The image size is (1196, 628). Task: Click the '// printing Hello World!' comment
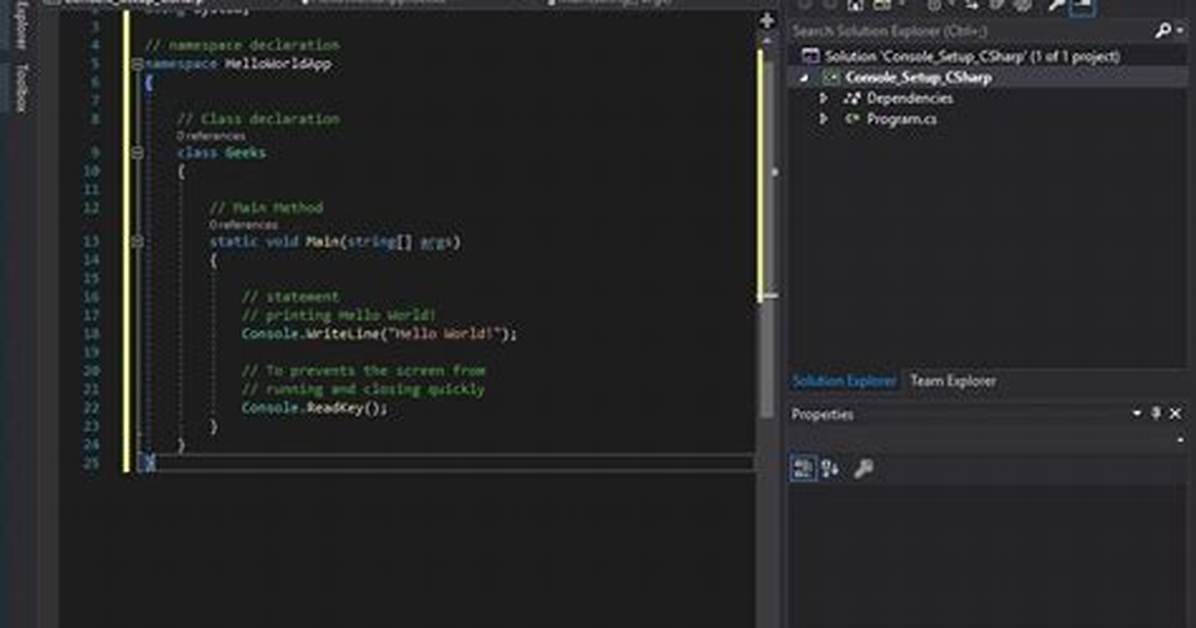[x=339, y=315]
